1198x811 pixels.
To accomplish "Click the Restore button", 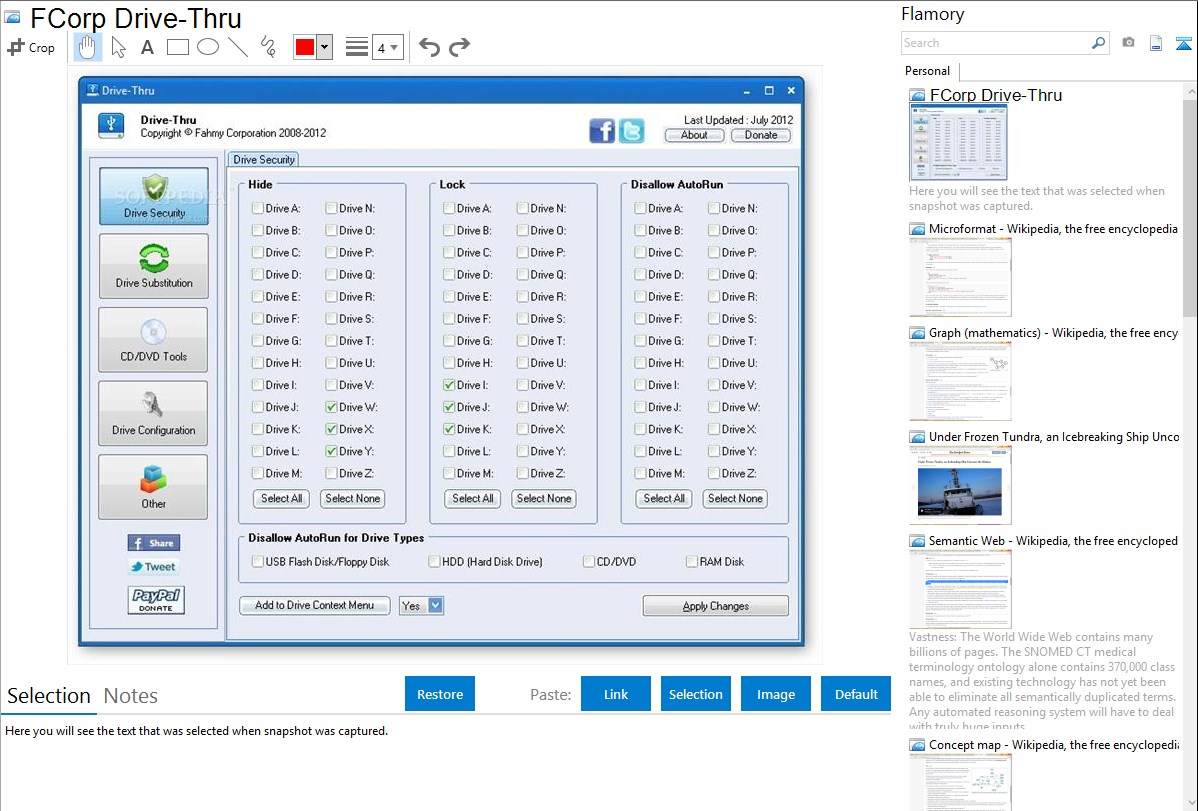I will [x=440, y=694].
